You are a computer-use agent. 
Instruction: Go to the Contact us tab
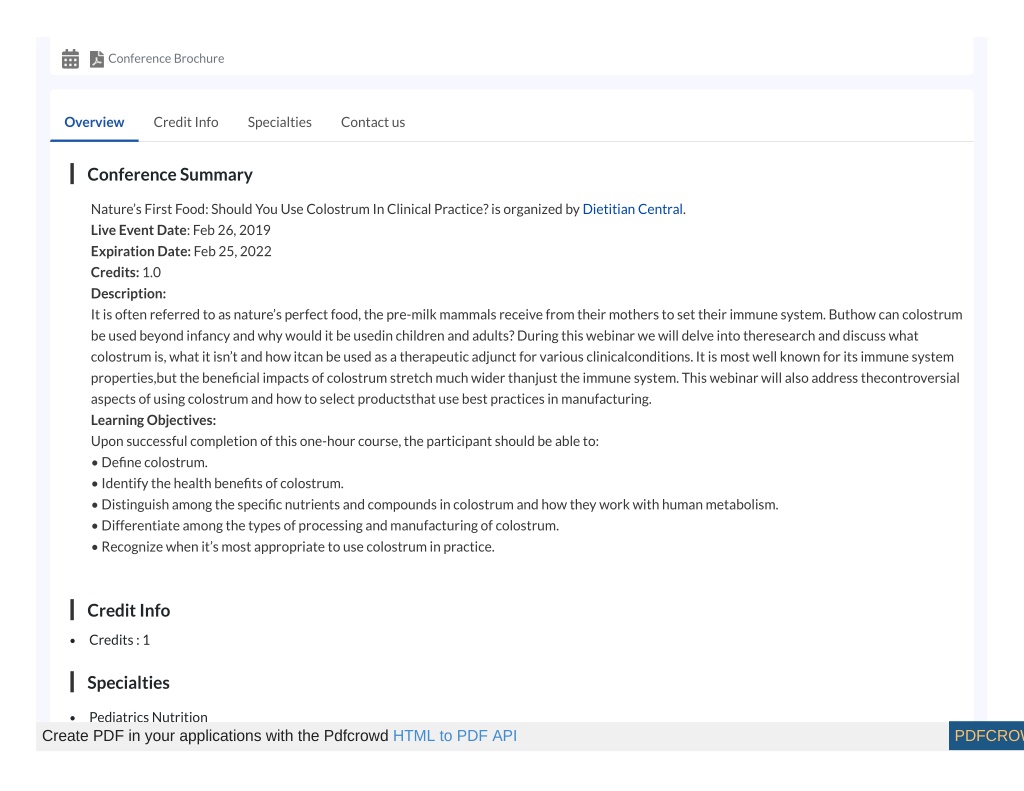point(373,122)
